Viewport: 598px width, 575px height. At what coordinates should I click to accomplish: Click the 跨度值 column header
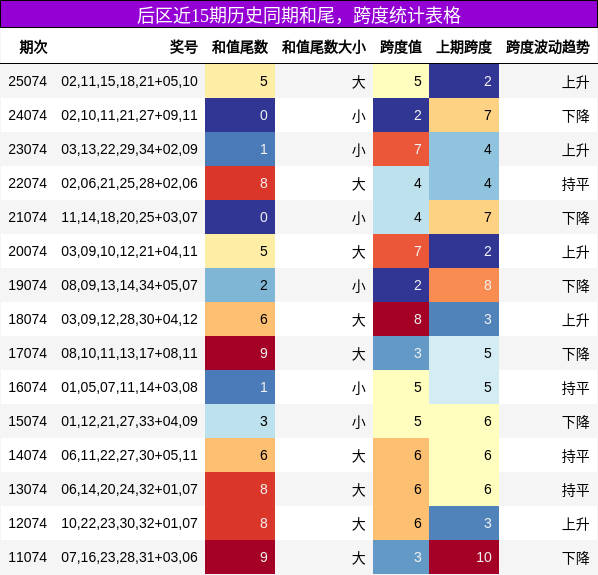(x=401, y=47)
